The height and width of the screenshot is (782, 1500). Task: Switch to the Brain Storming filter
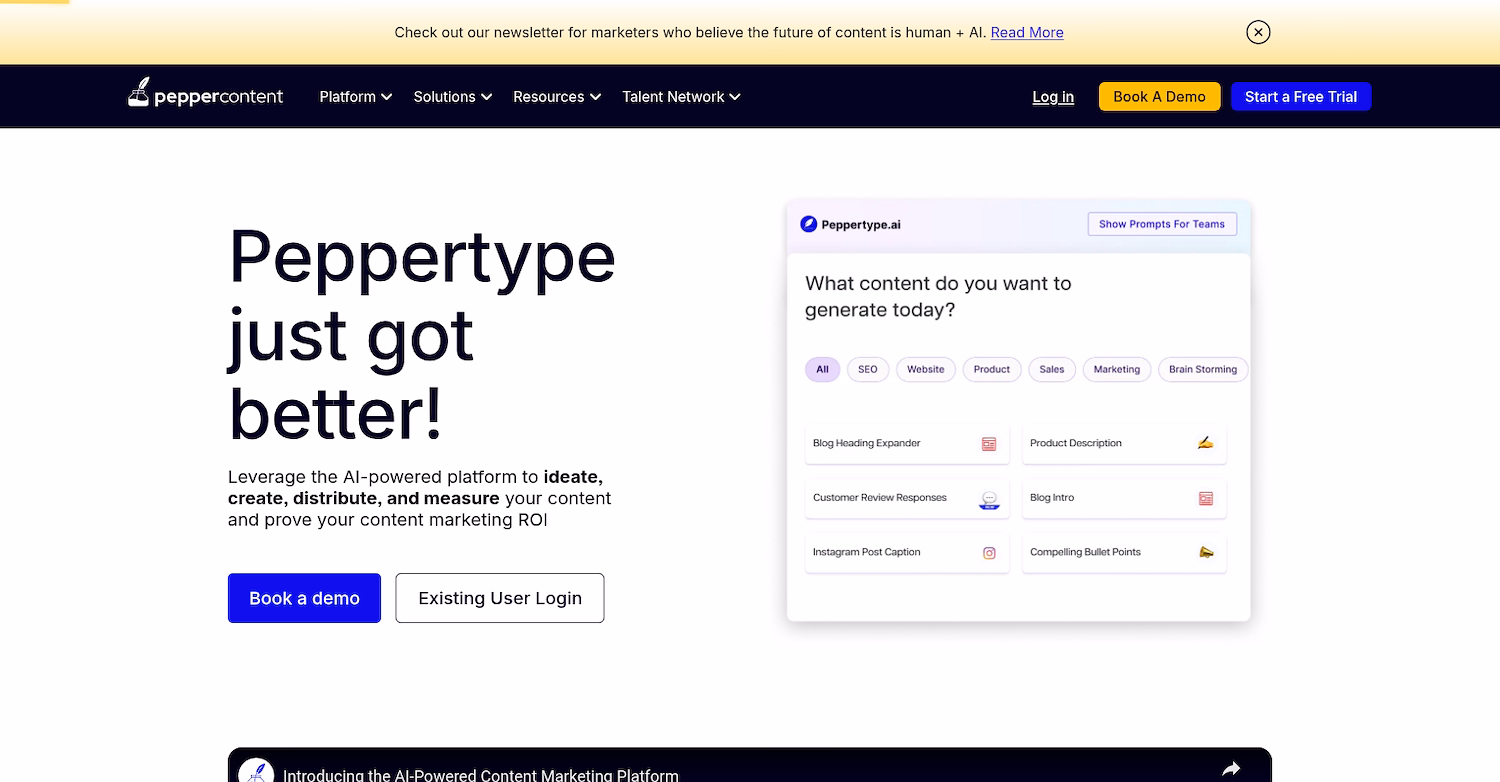pos(1203,369)
